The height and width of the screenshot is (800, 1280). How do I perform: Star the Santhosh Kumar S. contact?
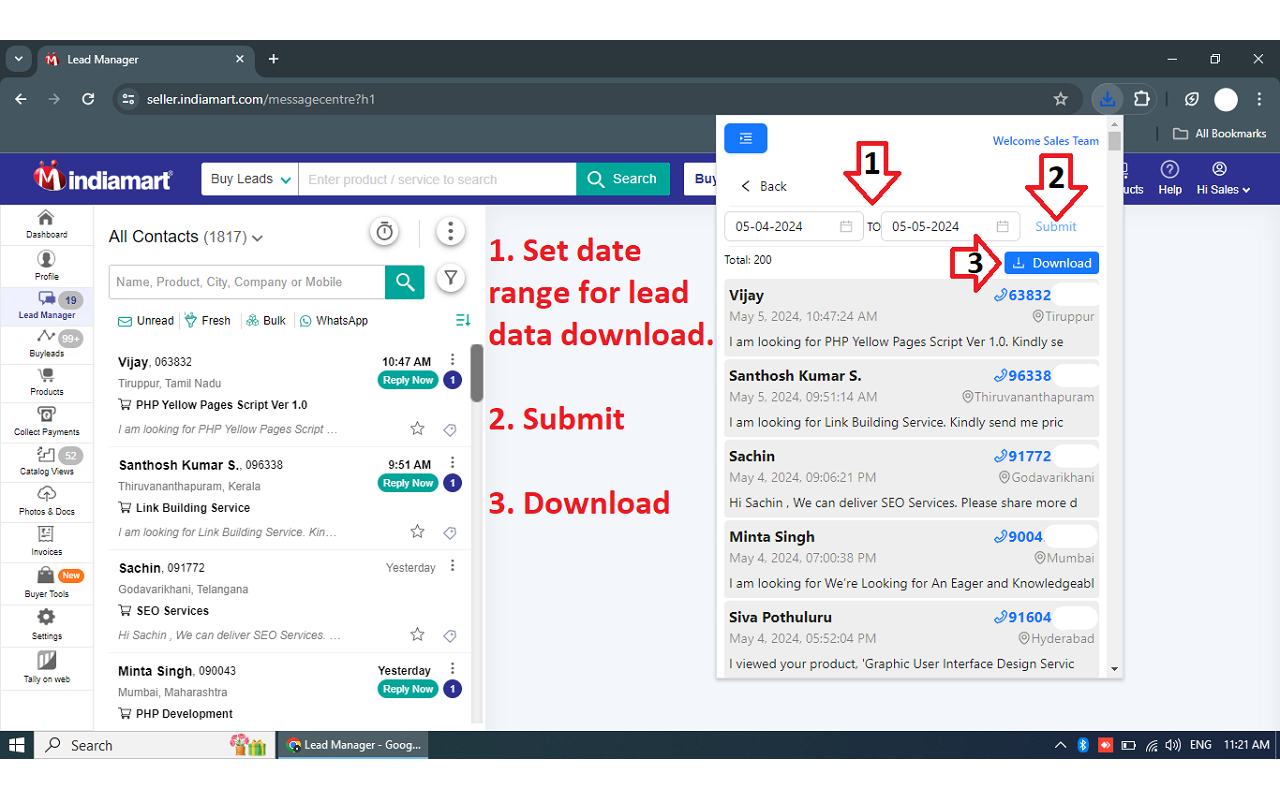[x=417, y=532]
